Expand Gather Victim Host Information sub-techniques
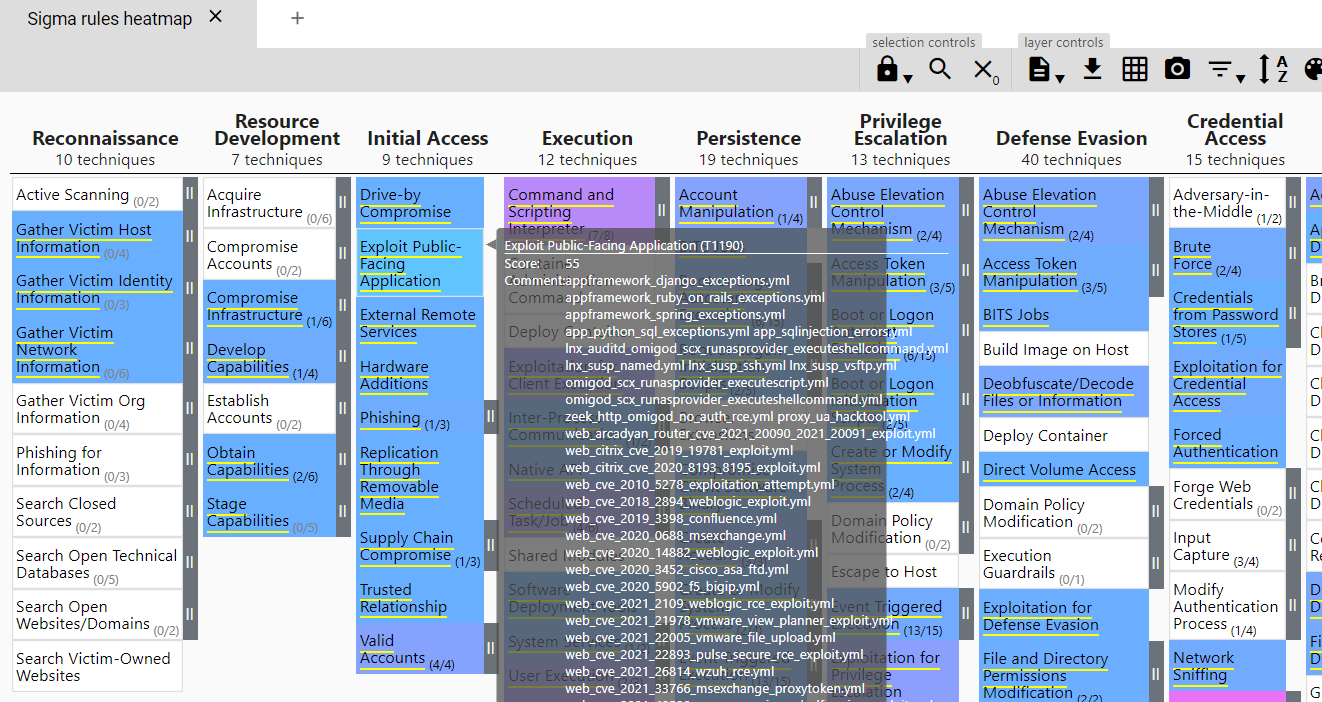This screenshot has height=702, width=1322. coord(190,238)
